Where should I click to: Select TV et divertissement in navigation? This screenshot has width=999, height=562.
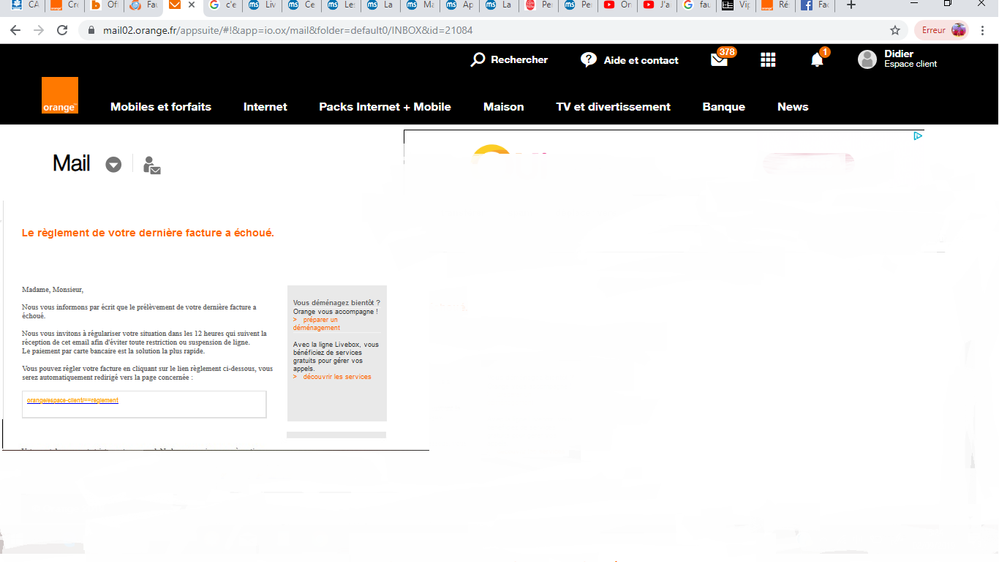pyautogui.click(x=613, y=107)
